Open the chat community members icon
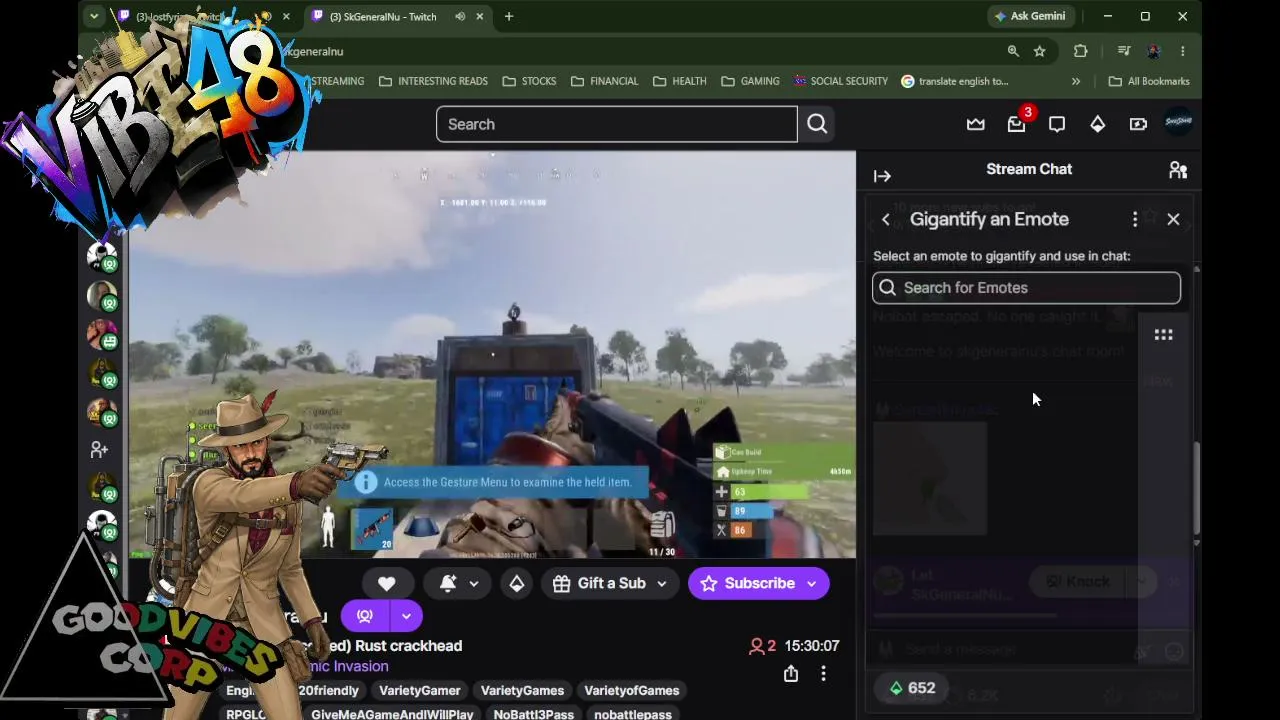Screen dimensions: 1280x720 [1178, 170]
